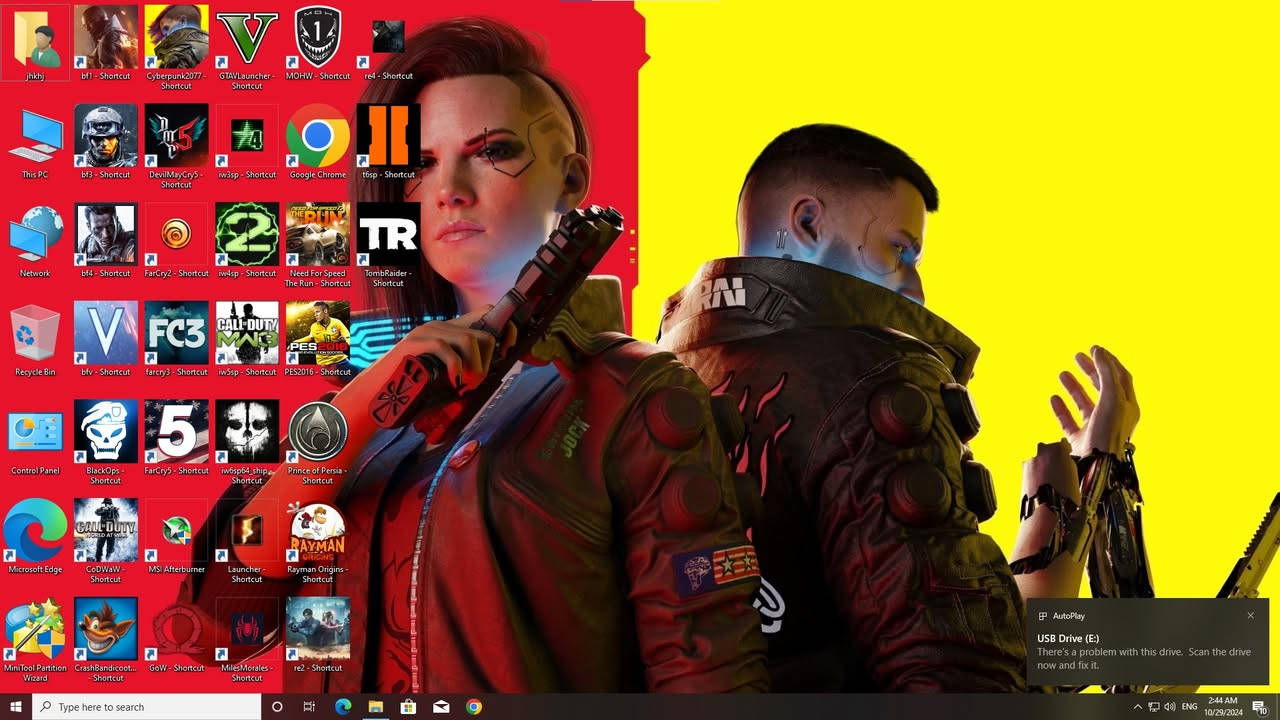Screen dimensions: 1280x720
Task: Open the network status tray icon
Action: click(1154, 707)
